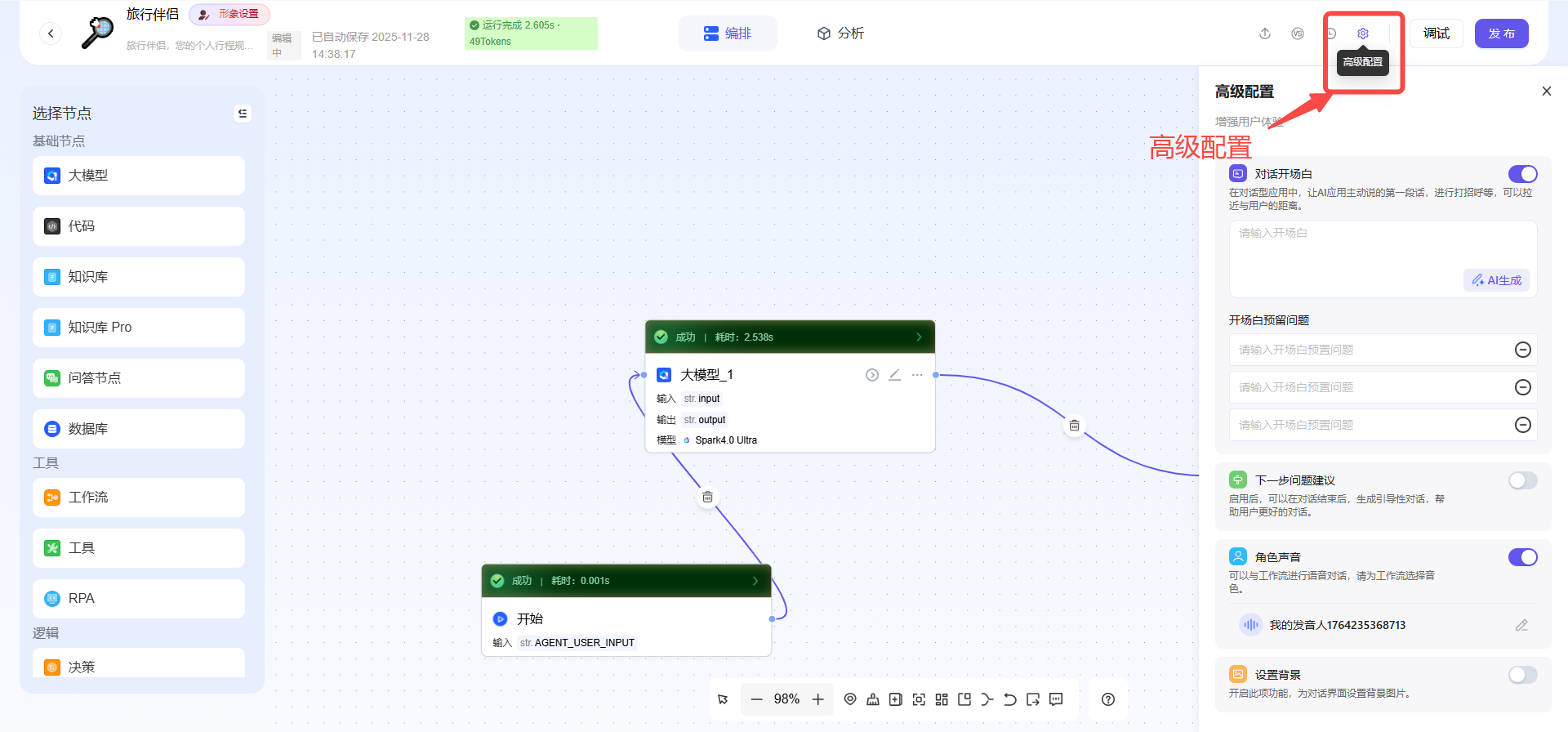Click the VS comparison icon in header
This screenshot has height=732, width=1568.
[x=1298, y=33]
